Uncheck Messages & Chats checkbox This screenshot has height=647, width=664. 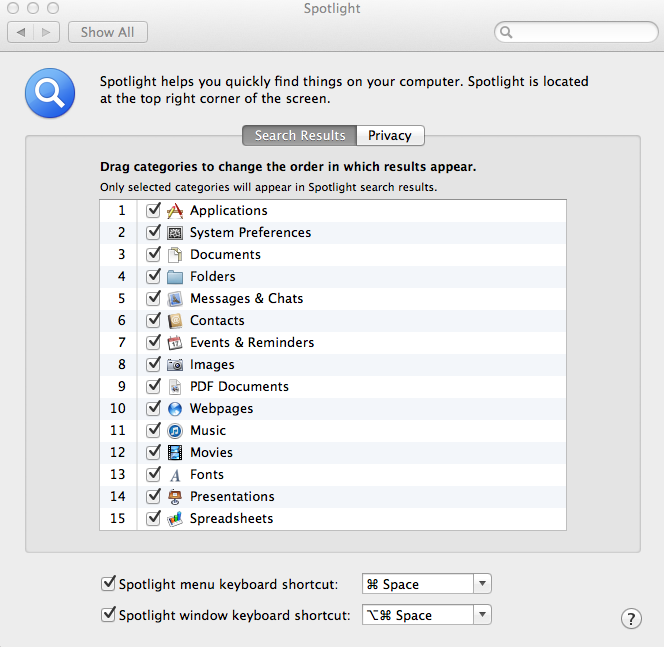tap(153, 298)
